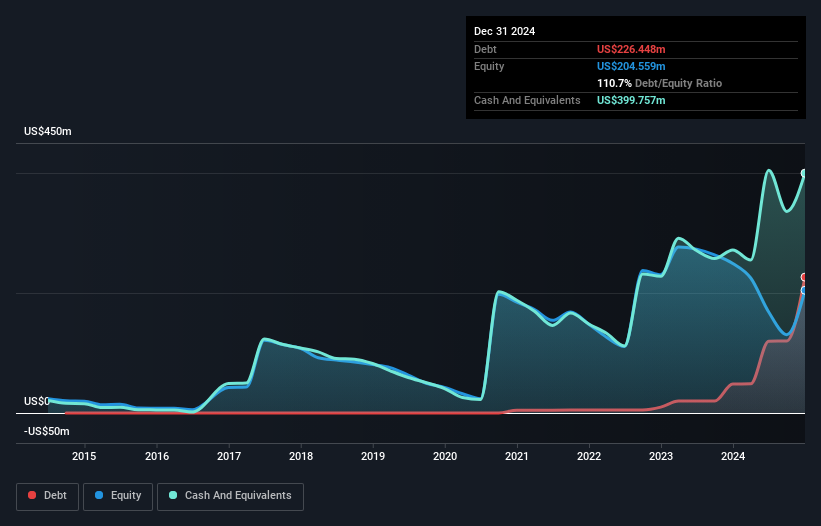This screenshot has width=821, height=526.
Task: Click the red Debt end-point marker
Action: click(x=804, y=277)
